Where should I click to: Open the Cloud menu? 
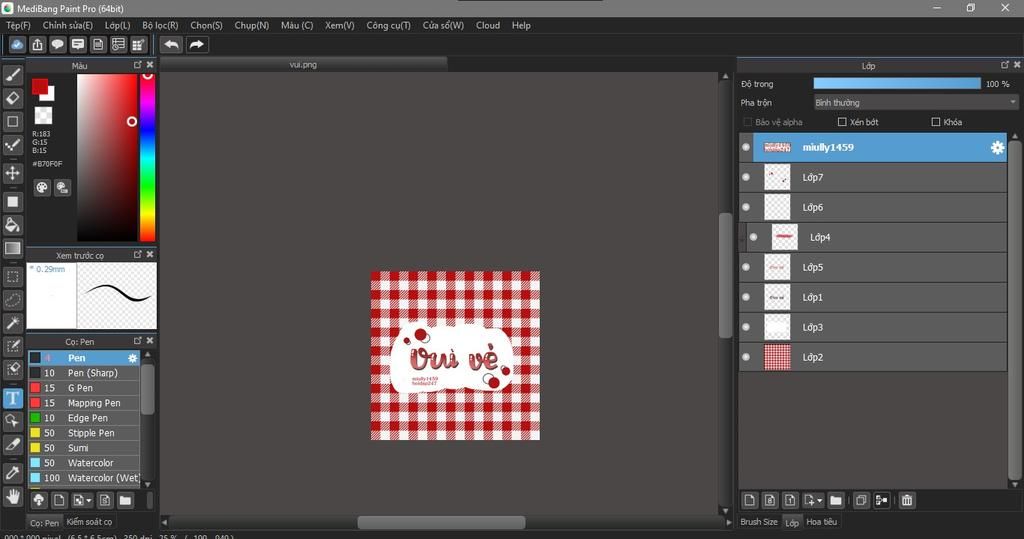coord(488,25)
